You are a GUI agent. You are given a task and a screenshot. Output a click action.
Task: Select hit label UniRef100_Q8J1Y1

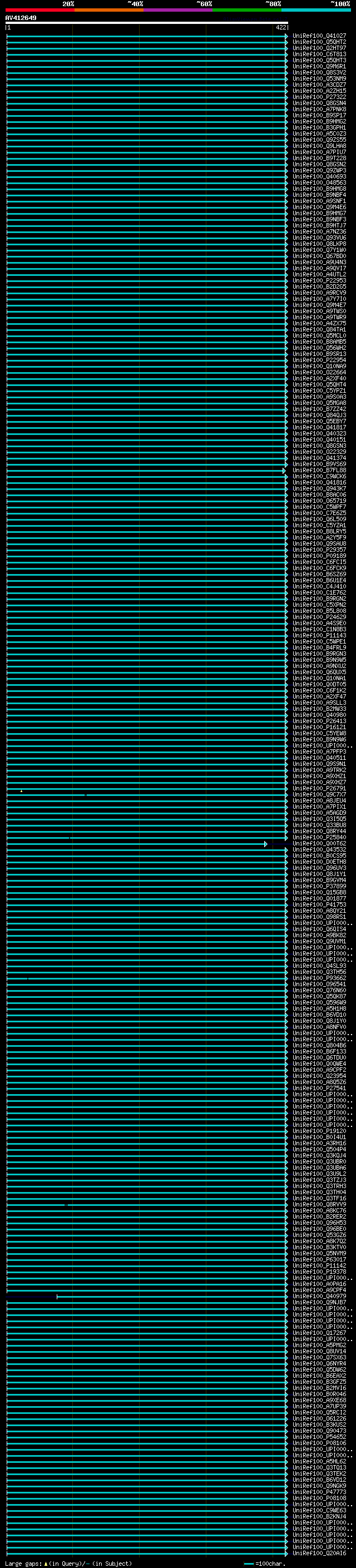(x=319, y=874)
